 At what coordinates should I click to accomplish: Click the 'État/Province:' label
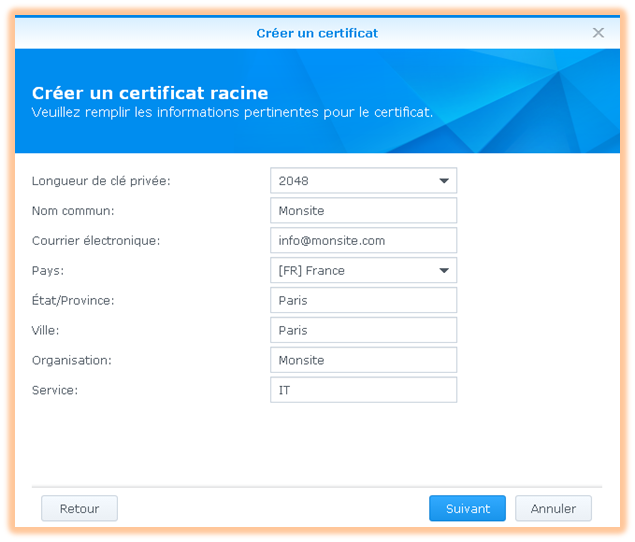point(73,301)
